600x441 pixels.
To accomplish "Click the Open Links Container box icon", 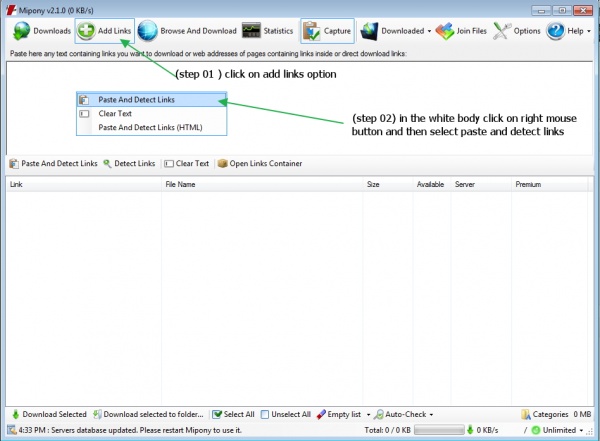I will (x=222, y=163).
